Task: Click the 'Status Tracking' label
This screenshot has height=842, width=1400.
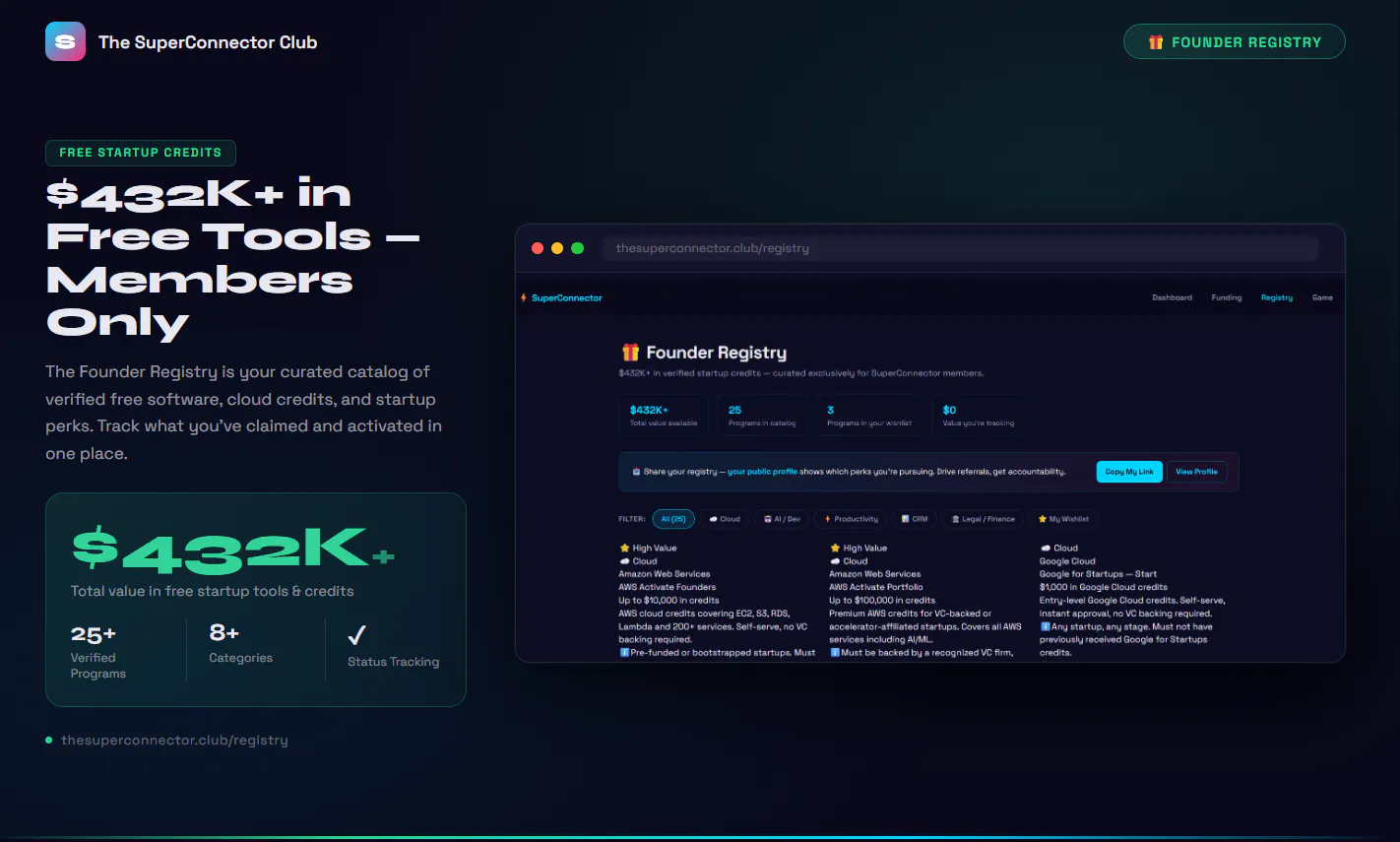Action: click(393, 662)
